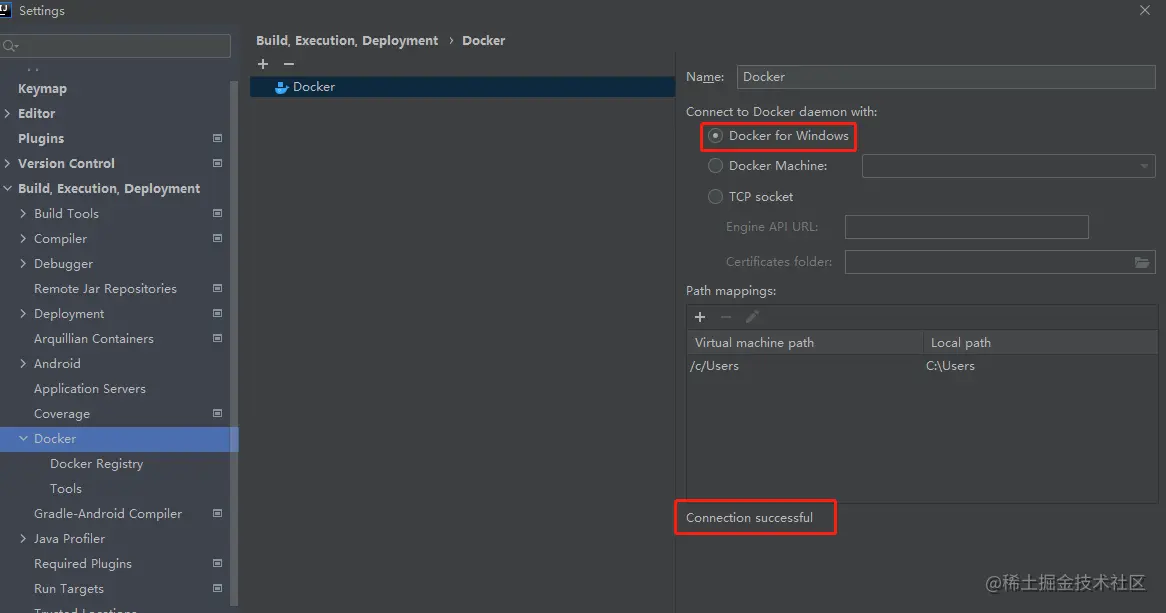Viewport: 1166px width, 613px height.
Task: Open Docker Tools settings
Action: click(65, 489)
